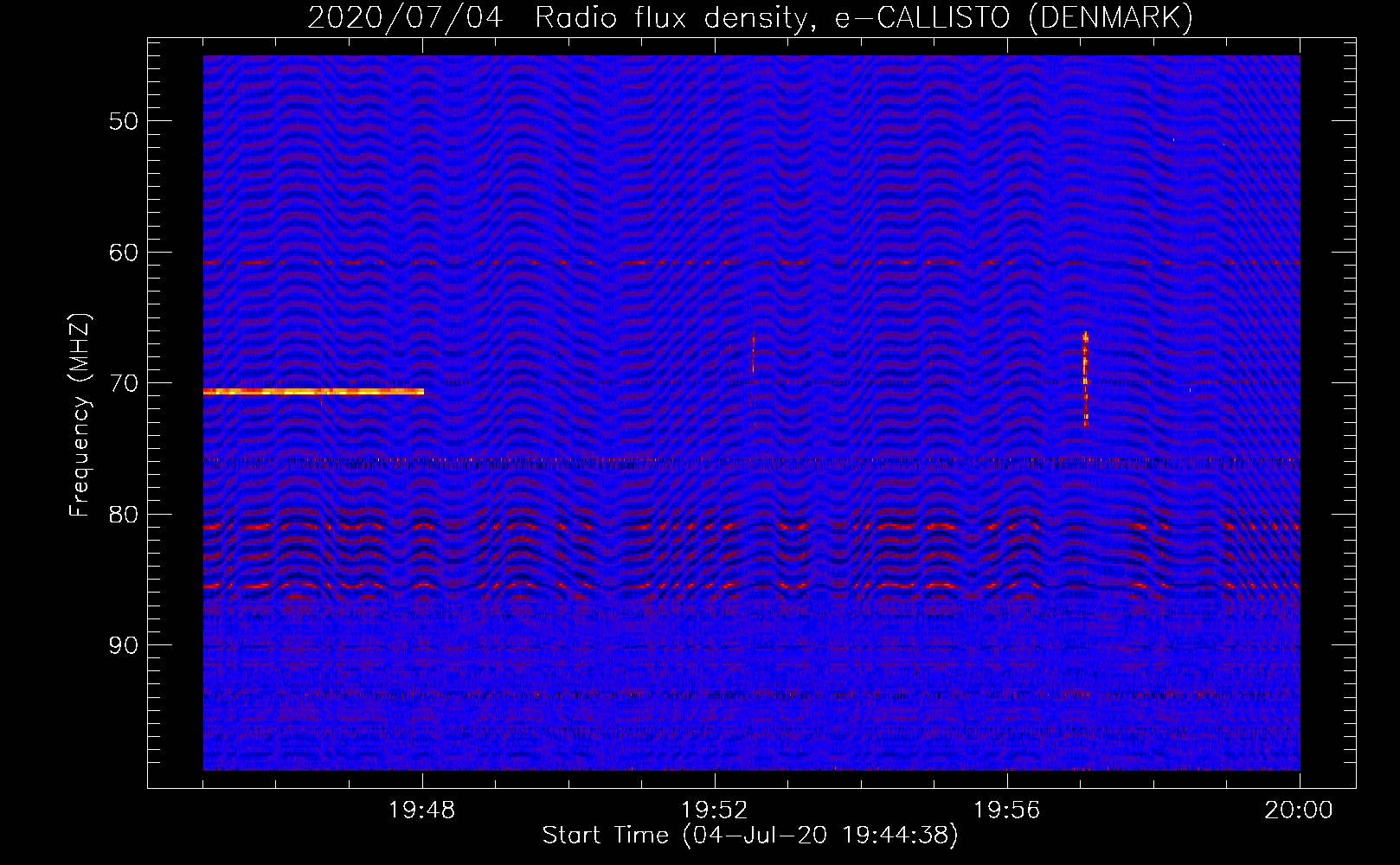
Task: Click the 19:56 time tick label
Action: tap(1007, 811)
